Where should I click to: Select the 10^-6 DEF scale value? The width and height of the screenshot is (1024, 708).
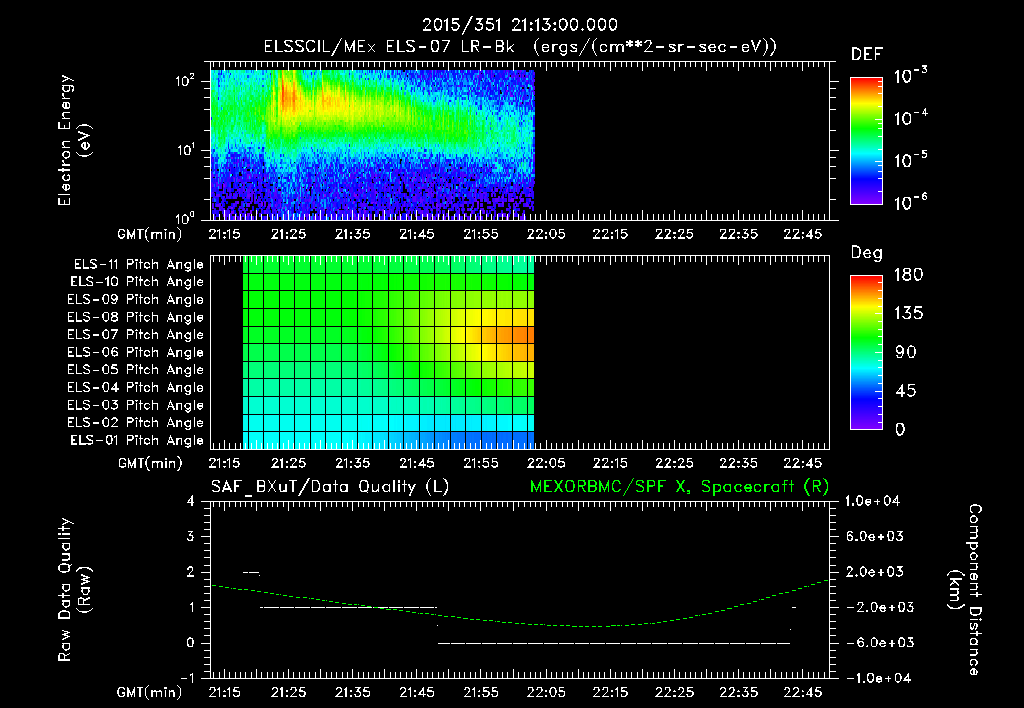(910, 202)
